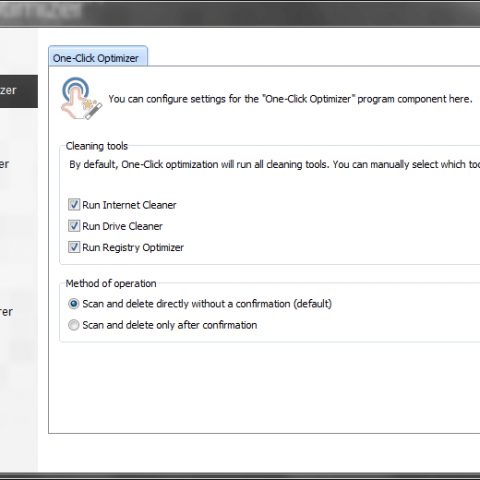The height and width of the screenshot is (480, 480).
Task: Click the '(default)' text of the first scan option
Action: pyautogui.click(x=313, y=304)
